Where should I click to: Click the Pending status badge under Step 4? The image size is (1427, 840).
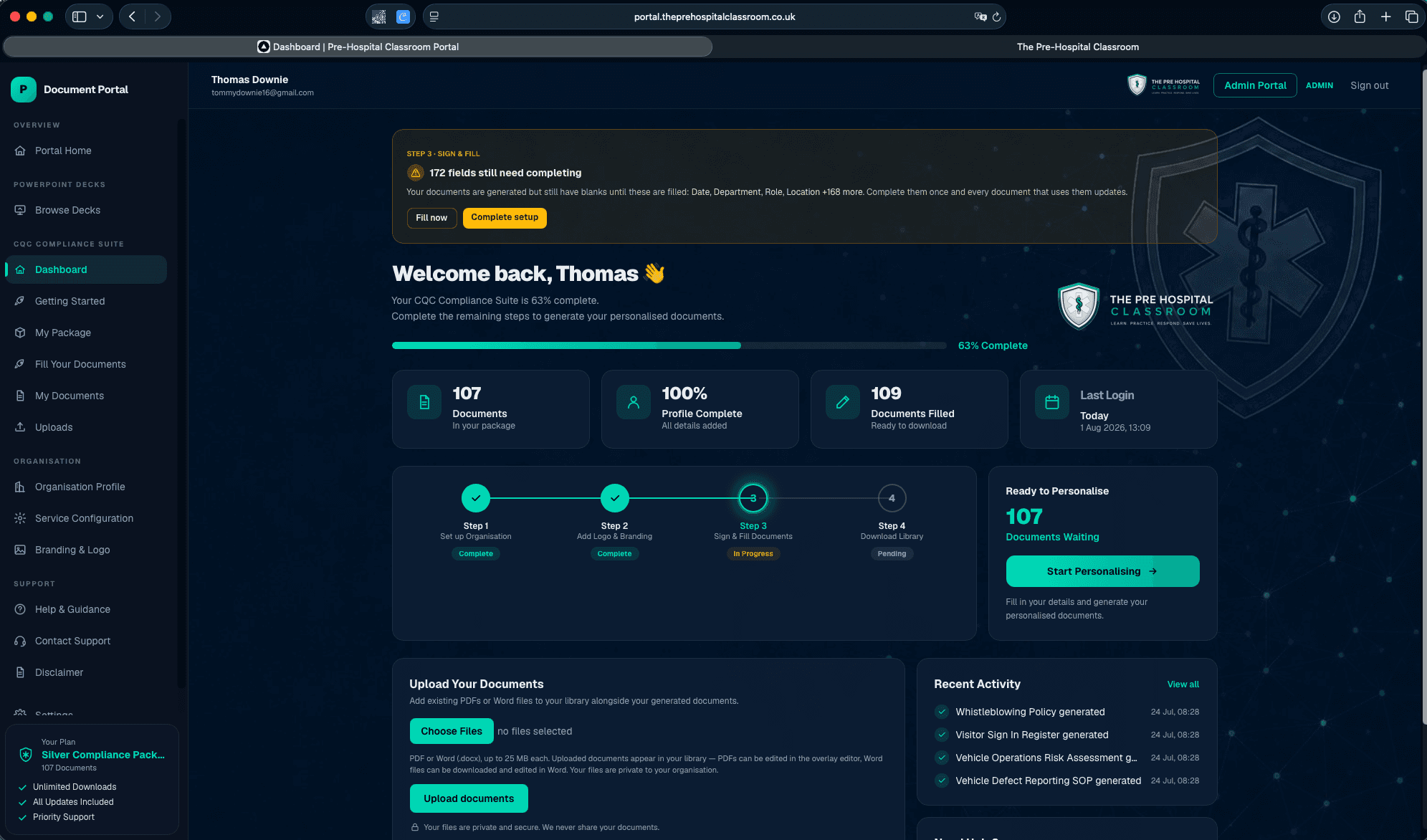892,554
